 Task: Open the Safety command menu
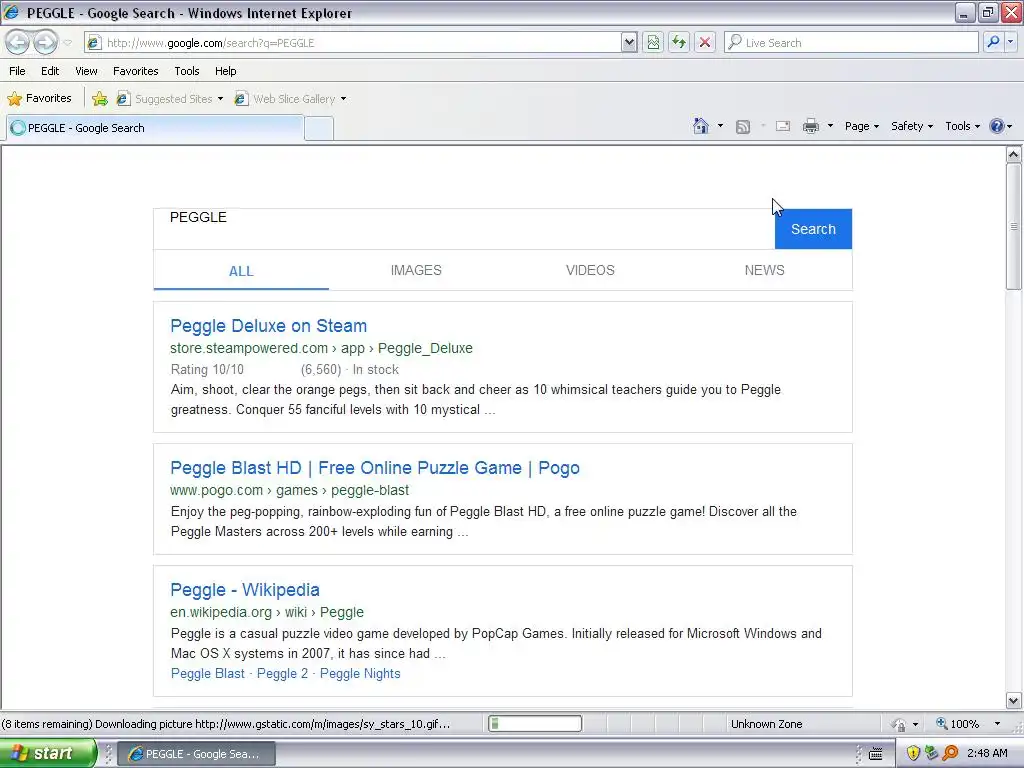click(912, 126)
